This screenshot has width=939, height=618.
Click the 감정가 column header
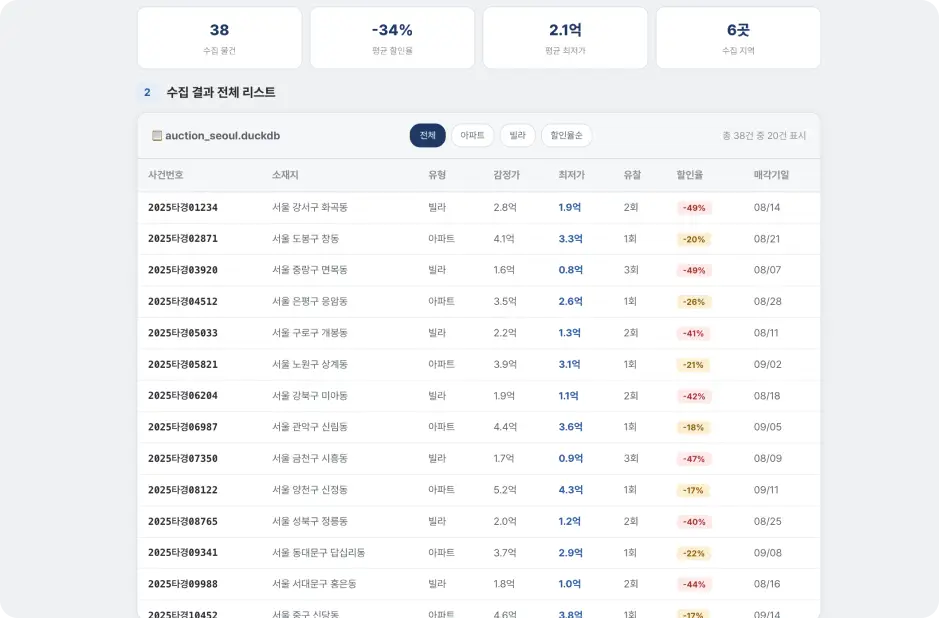tap(507, 175)
